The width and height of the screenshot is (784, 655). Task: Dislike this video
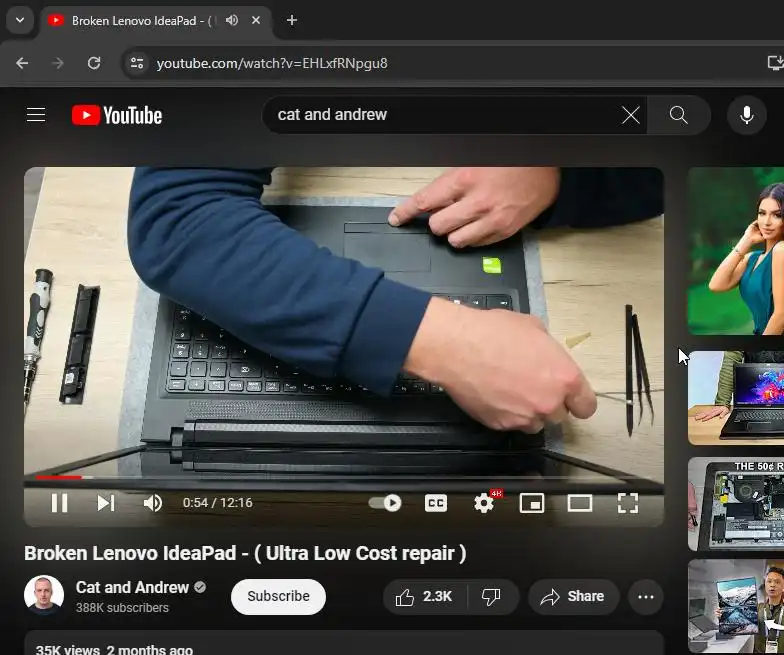(x=492, y=596)
